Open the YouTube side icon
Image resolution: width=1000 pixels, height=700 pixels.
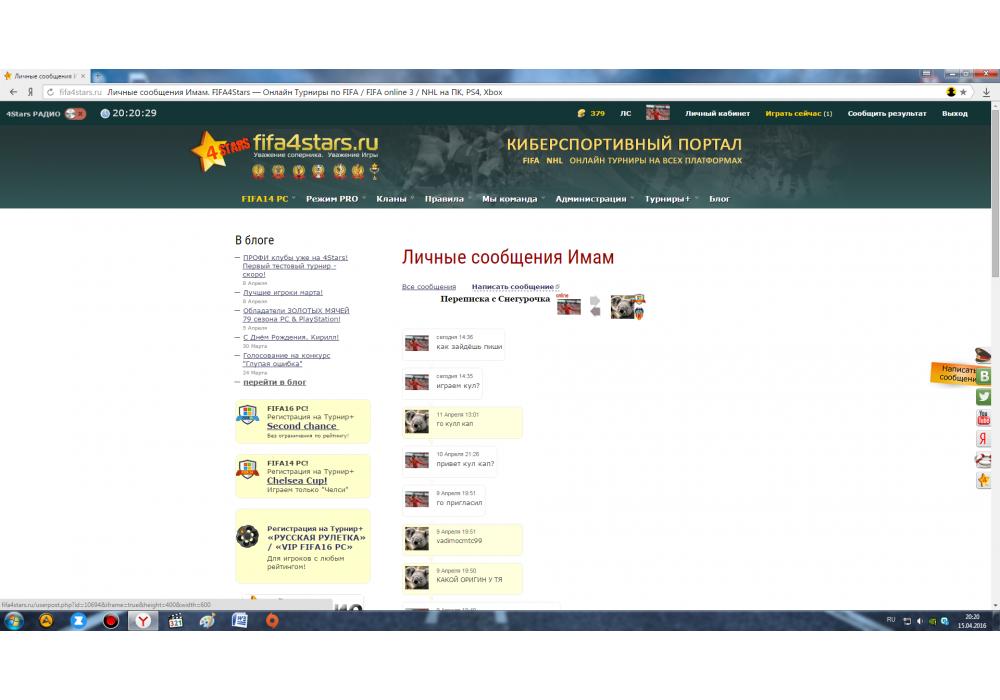pos(984,418)
